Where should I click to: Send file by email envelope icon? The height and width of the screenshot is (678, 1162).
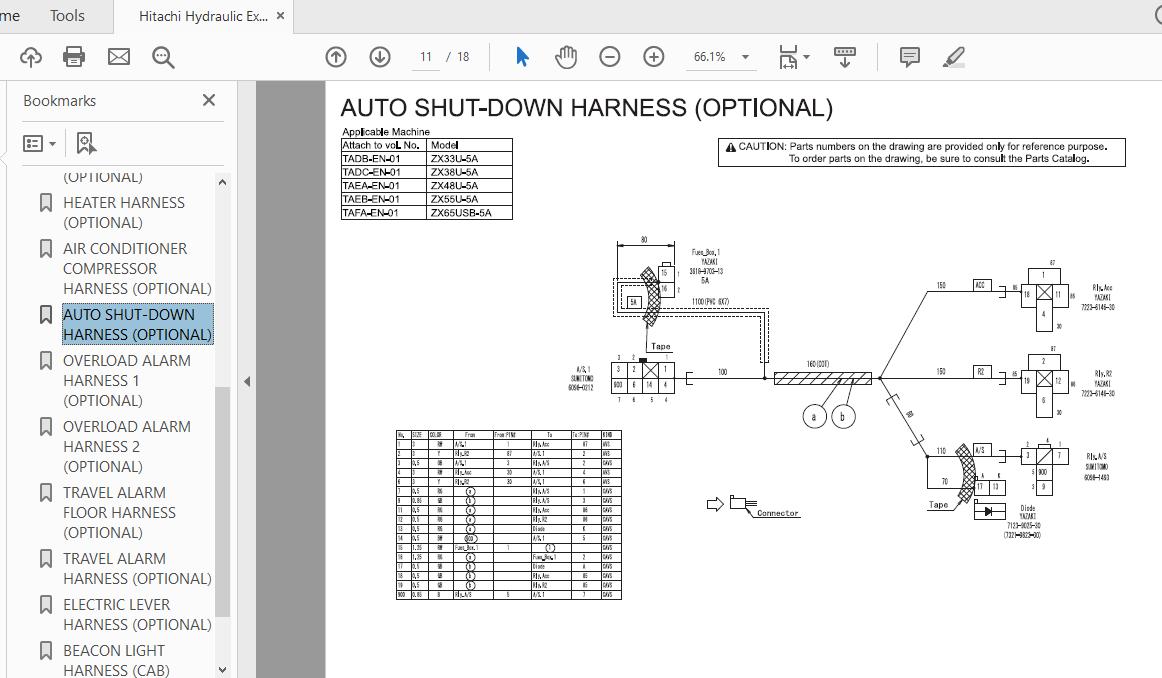click(119, 57)
